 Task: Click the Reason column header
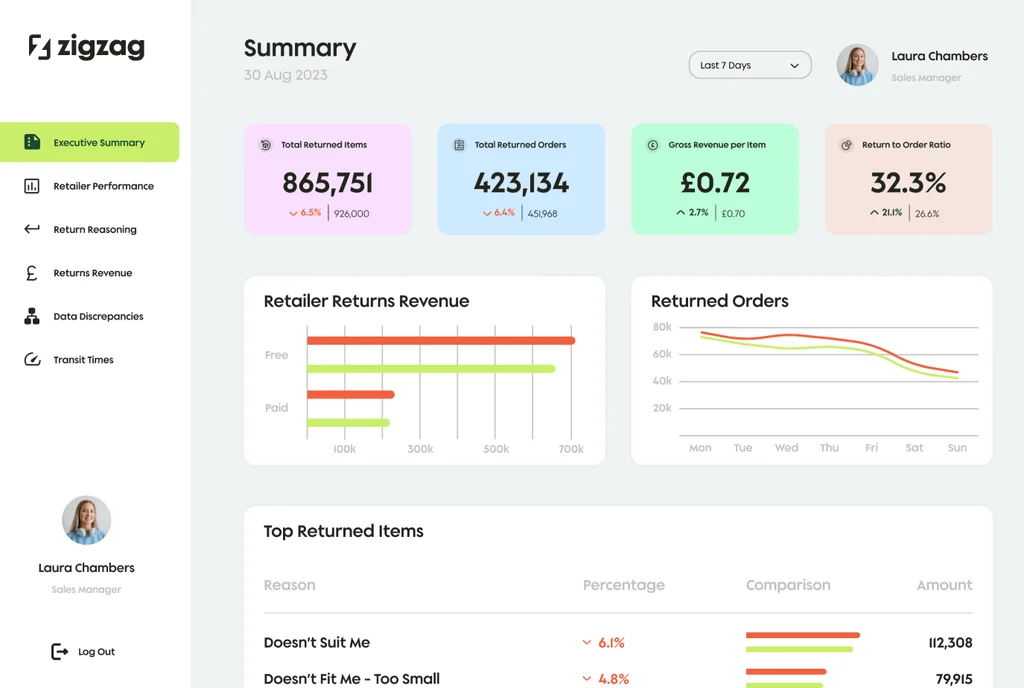click(x=289, y=585)
